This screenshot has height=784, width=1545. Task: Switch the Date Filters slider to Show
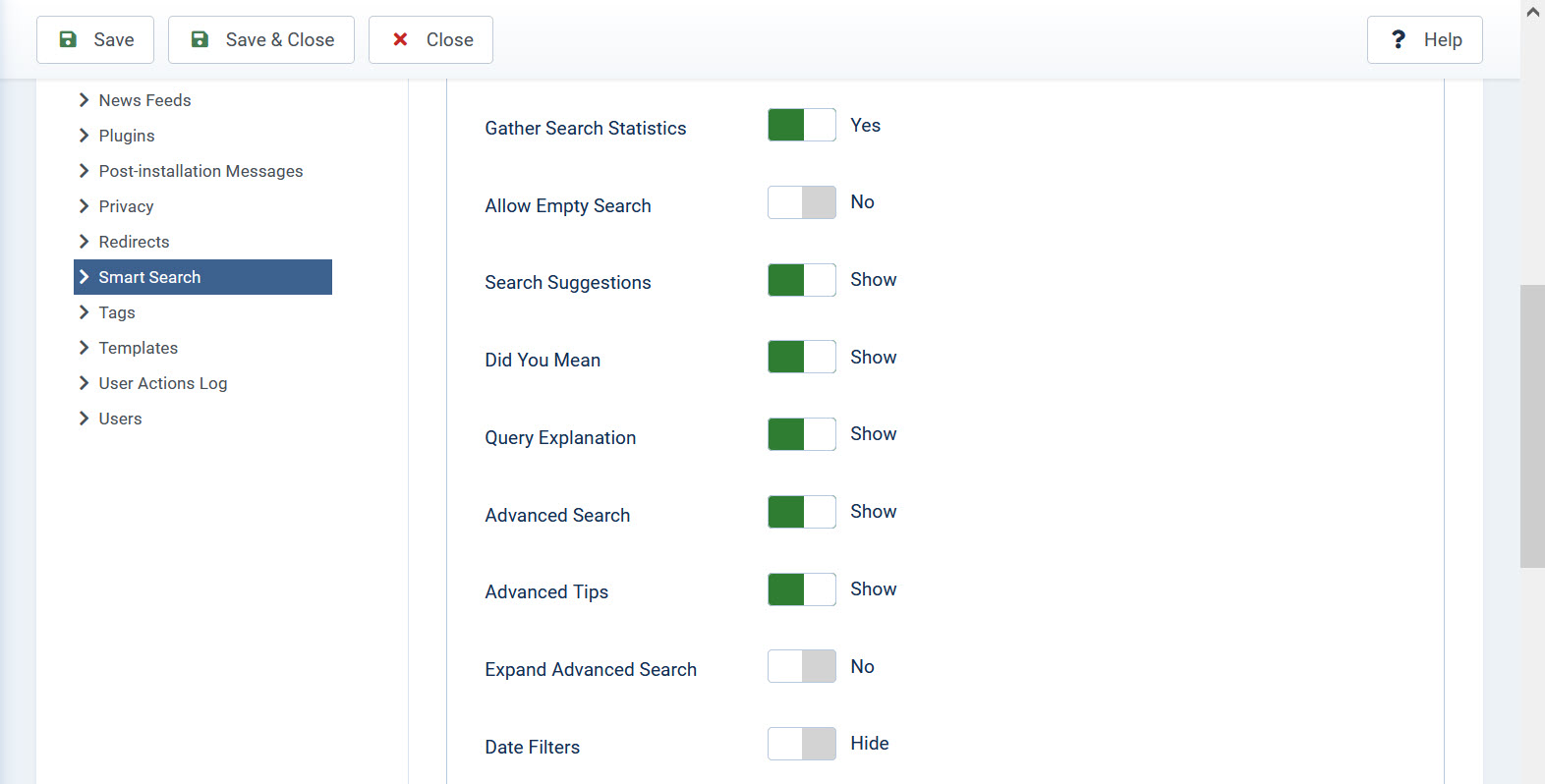pos(801,744)
